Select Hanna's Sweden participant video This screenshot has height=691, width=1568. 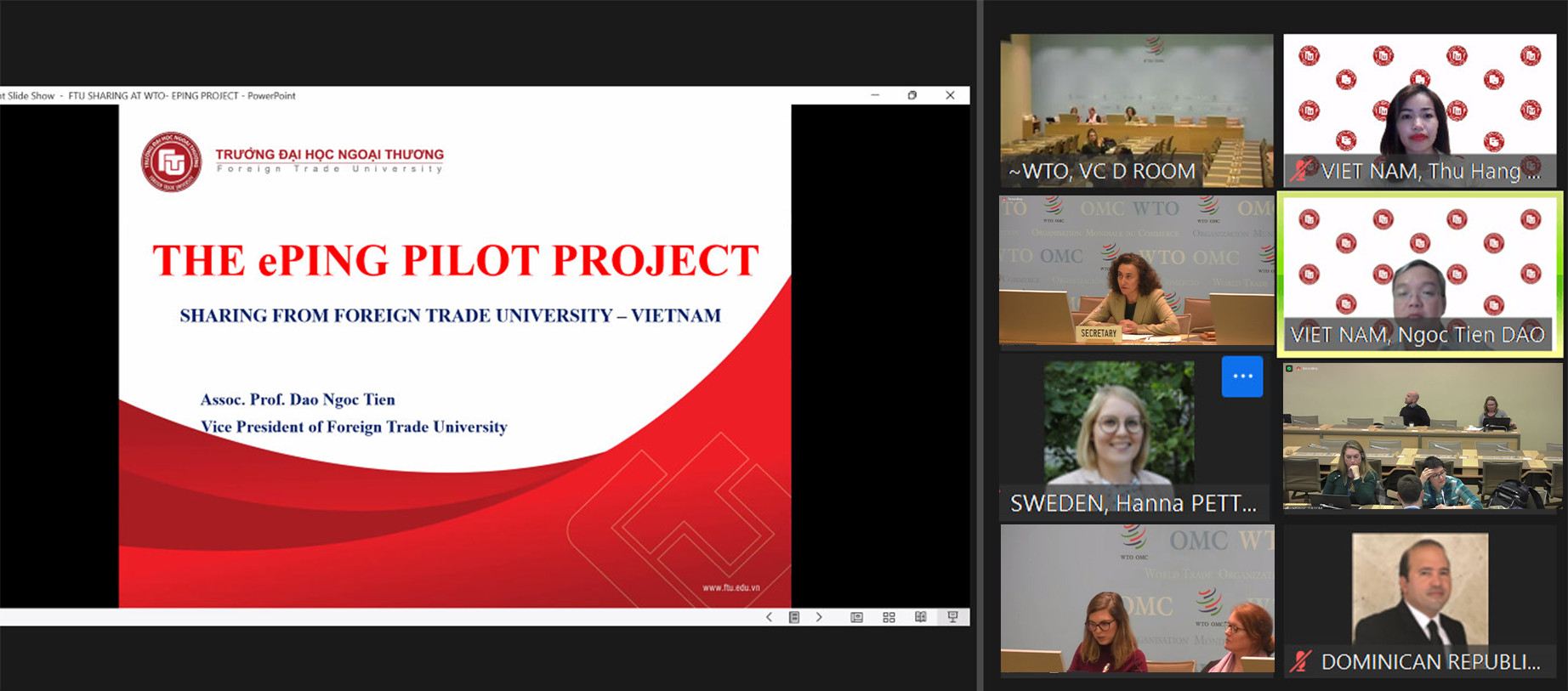point(1119,425)
